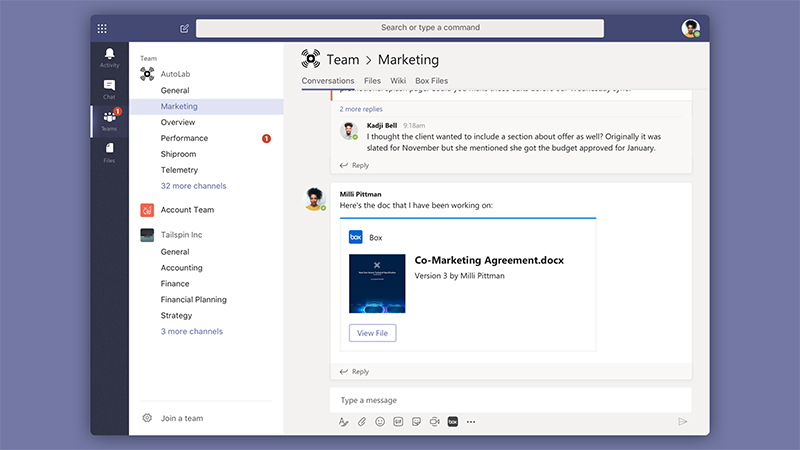800x450 pixels.
Task: Open the user profile avatar
Action: (690, 28)
